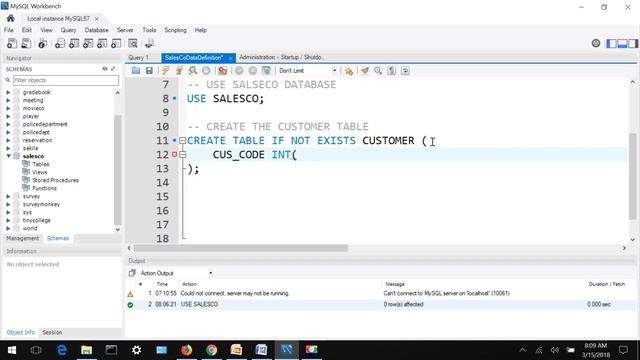640x360 pixels.
Task: Switch to the Administration - Startup / Shutdown tab
Action: [x=282, y=57]
